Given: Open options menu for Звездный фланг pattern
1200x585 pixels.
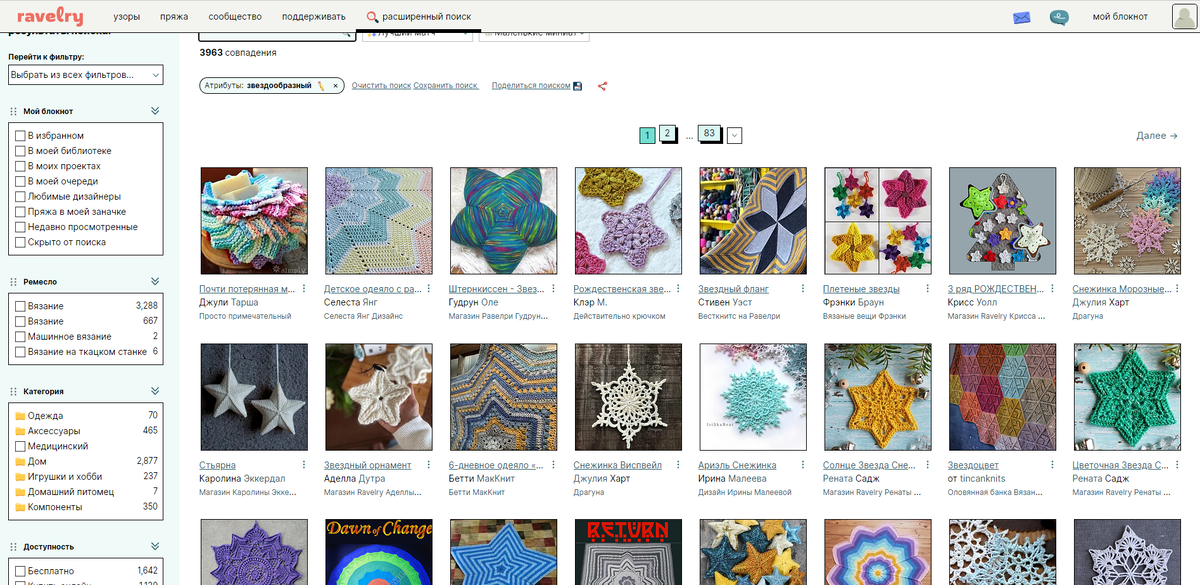Looking at the screenshot, I should [802, 289].
